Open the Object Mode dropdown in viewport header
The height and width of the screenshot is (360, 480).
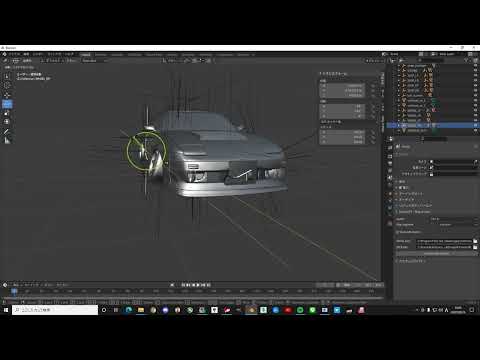23,61
